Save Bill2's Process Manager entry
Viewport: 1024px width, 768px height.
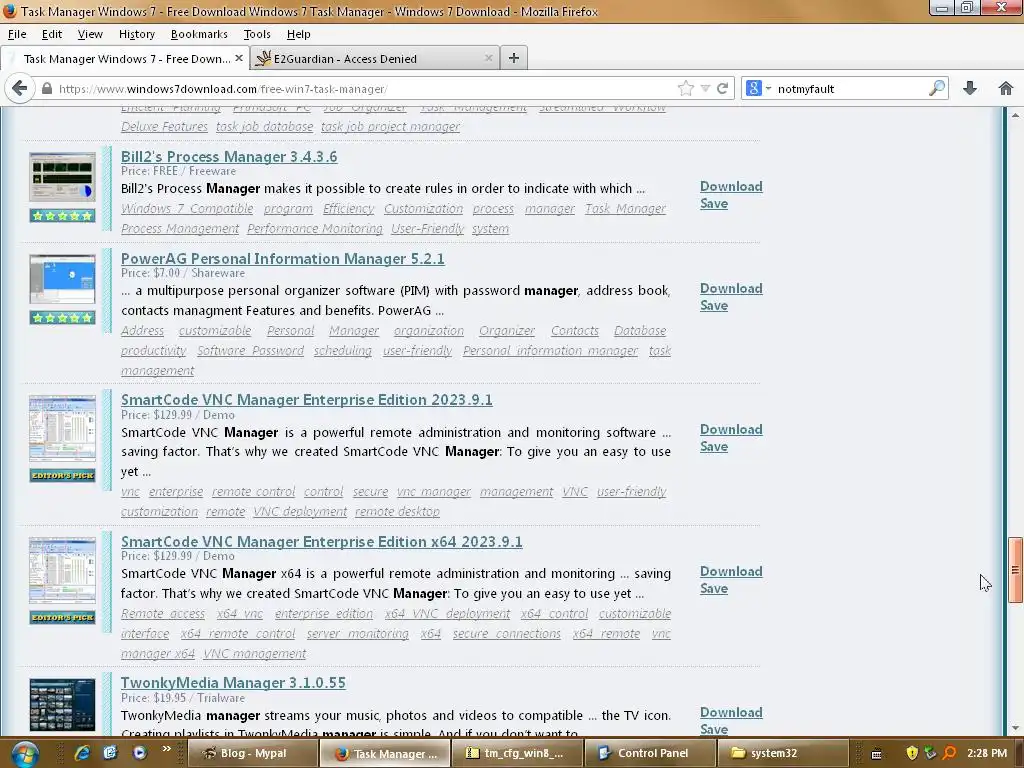click(714, 204)
